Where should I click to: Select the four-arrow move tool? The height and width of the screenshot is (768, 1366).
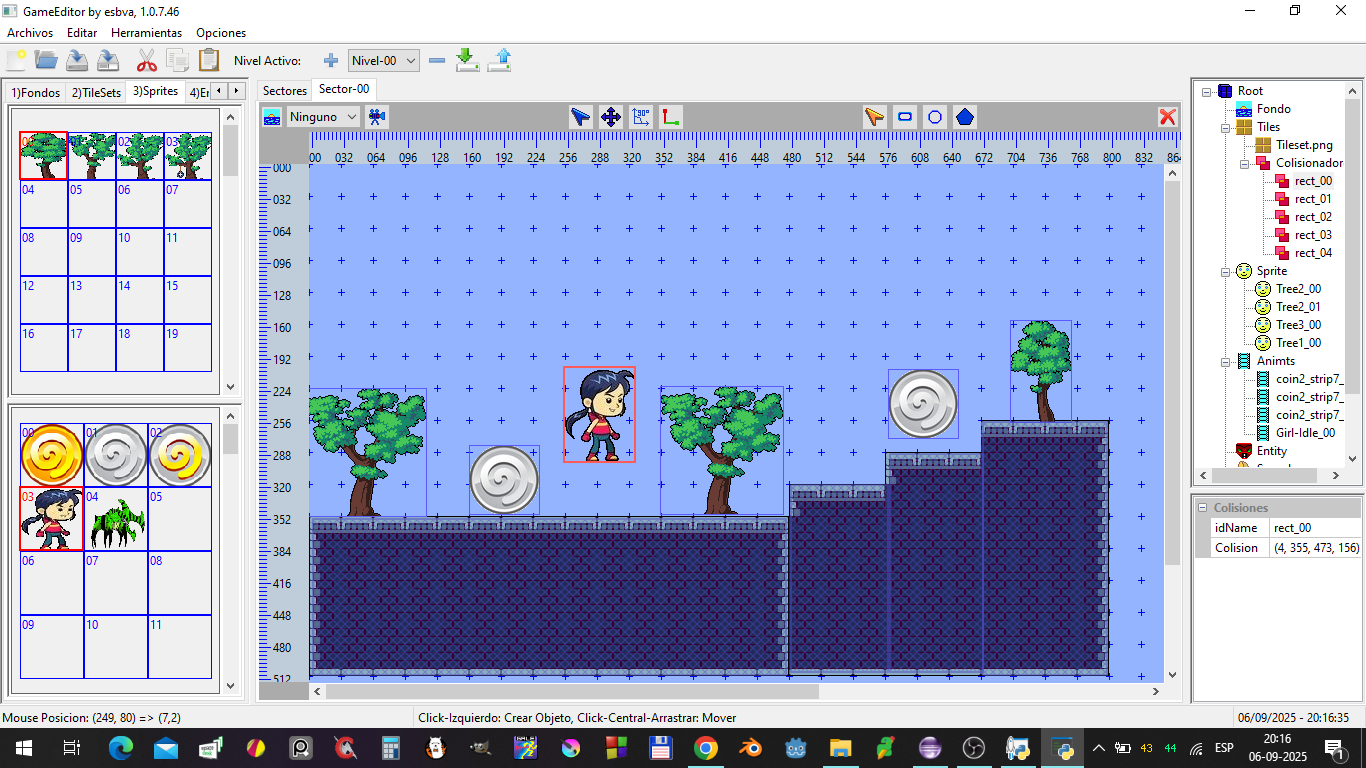click(610, 117)
